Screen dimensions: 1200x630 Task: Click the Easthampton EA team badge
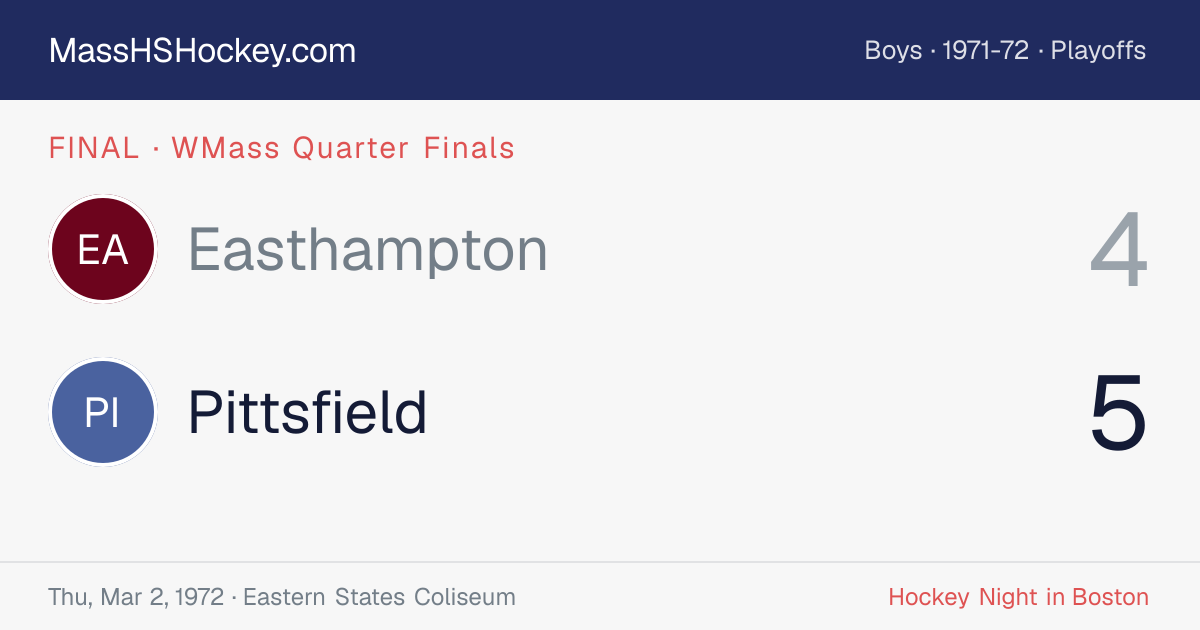[x=102, y=249]
